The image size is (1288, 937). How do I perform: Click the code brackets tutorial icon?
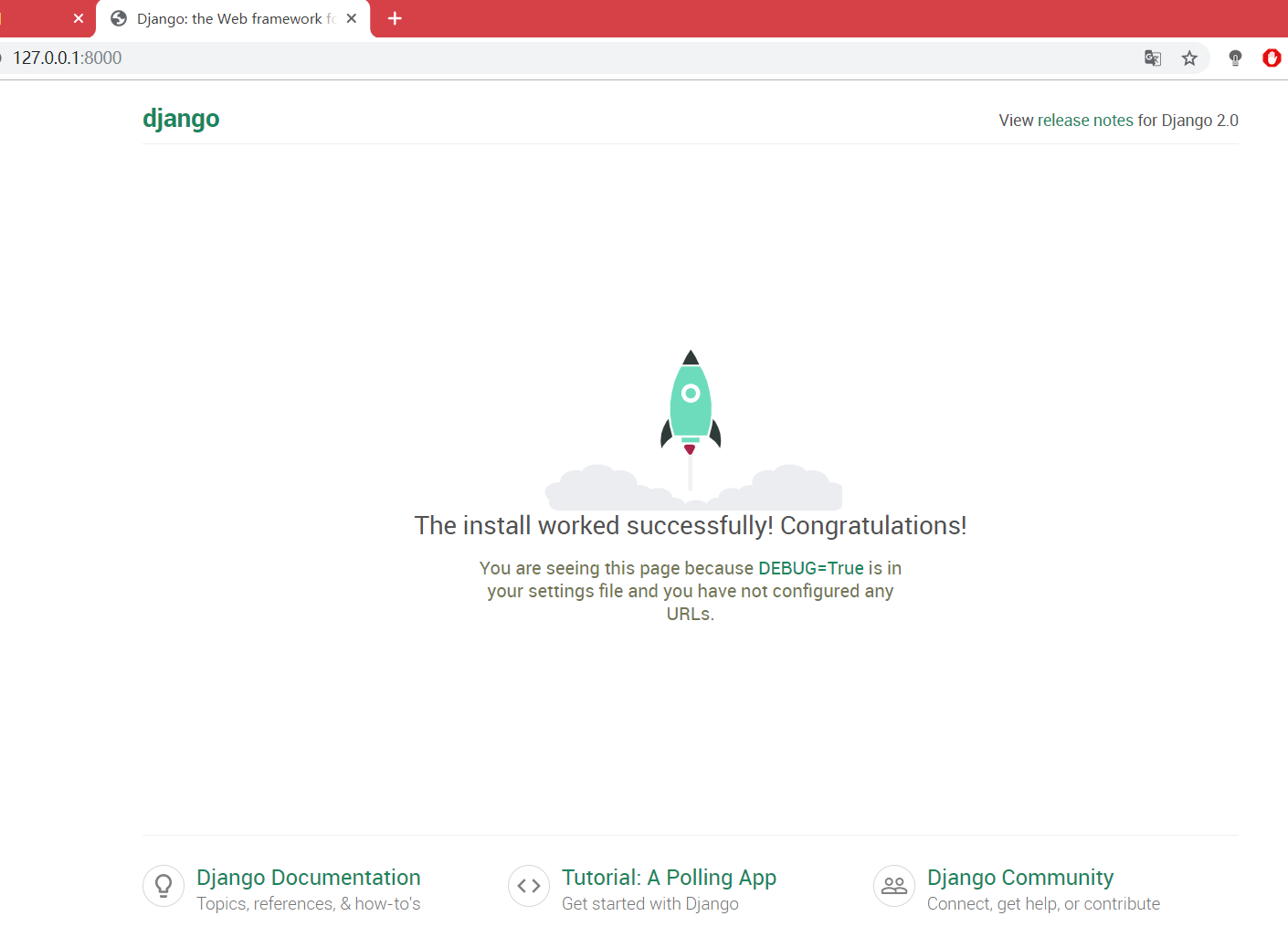click(x=529, y=886)
